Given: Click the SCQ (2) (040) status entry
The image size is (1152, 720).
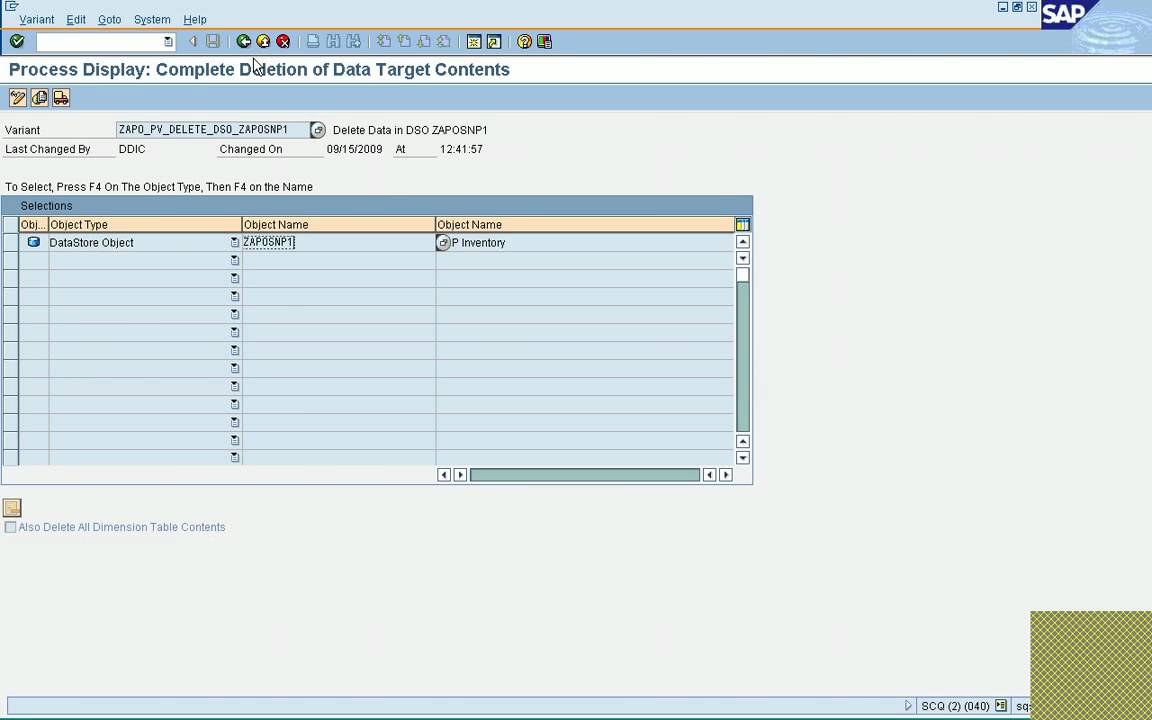Looking at the screenshot, I should tap(955, 706).
